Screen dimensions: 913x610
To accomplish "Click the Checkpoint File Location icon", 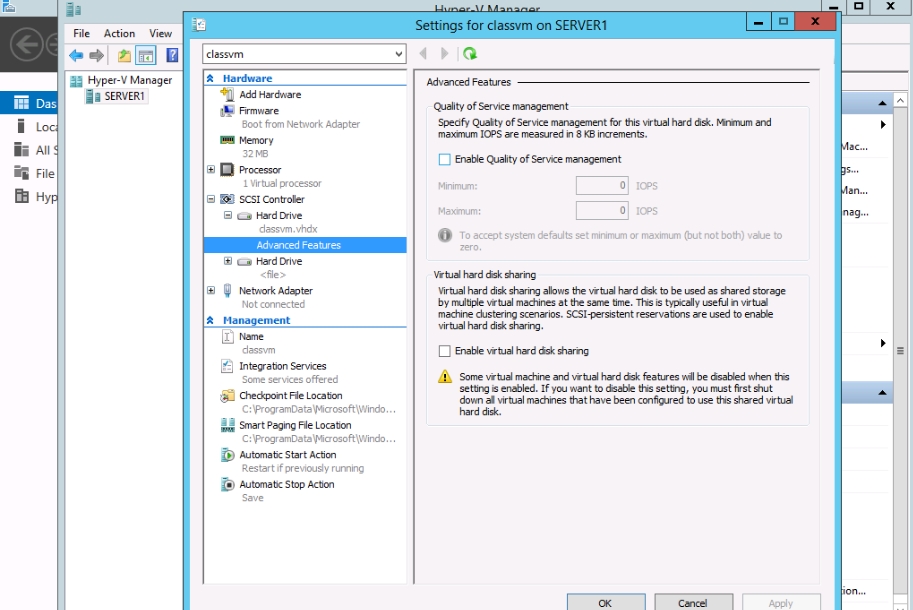I will [227, 396].
